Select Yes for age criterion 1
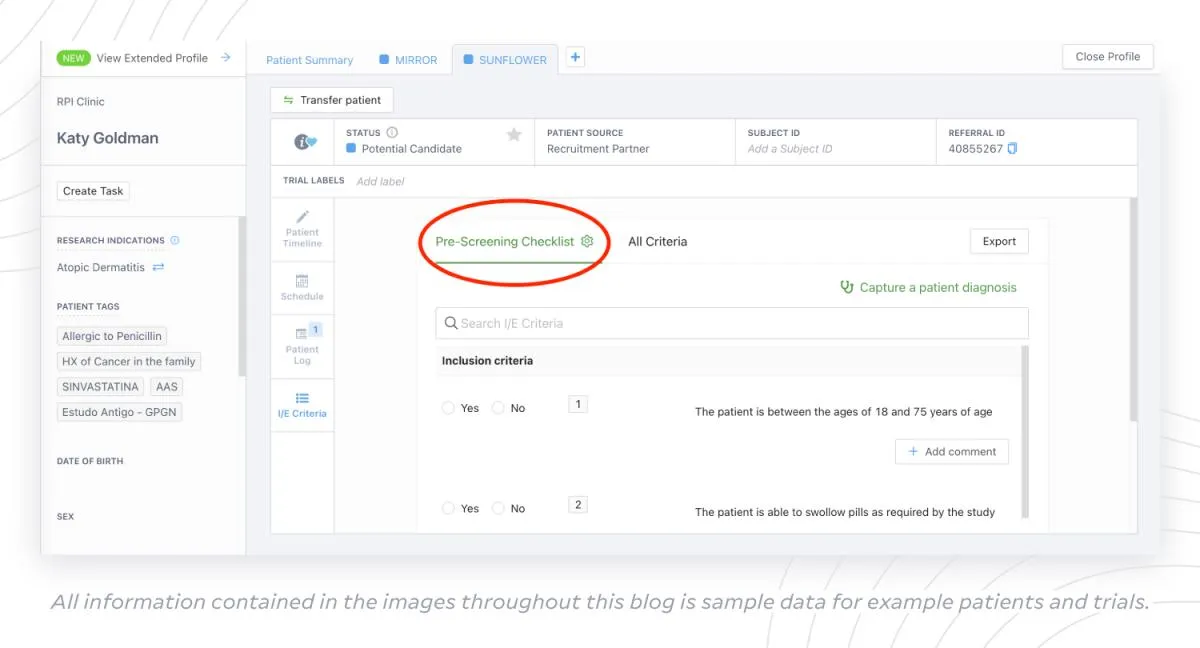The image size is (1200, 648). [x=448, y=408]
